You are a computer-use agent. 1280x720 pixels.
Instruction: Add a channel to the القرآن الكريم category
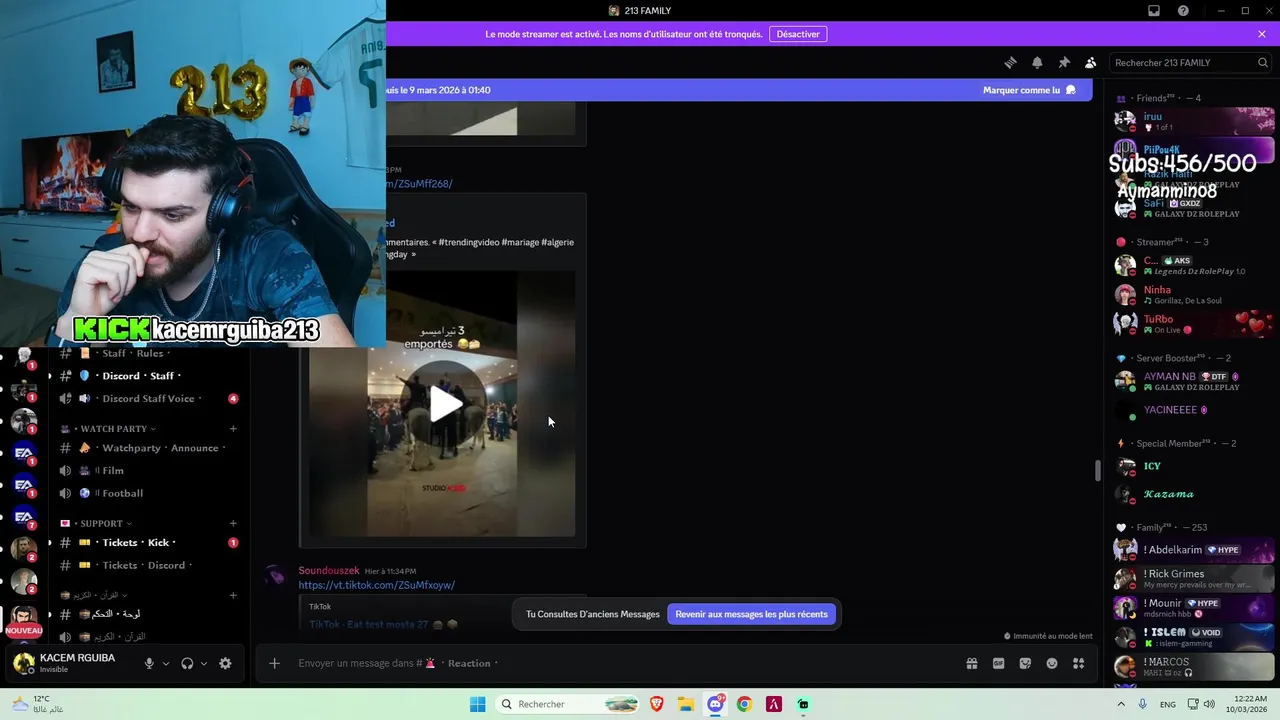coord(233,596)
